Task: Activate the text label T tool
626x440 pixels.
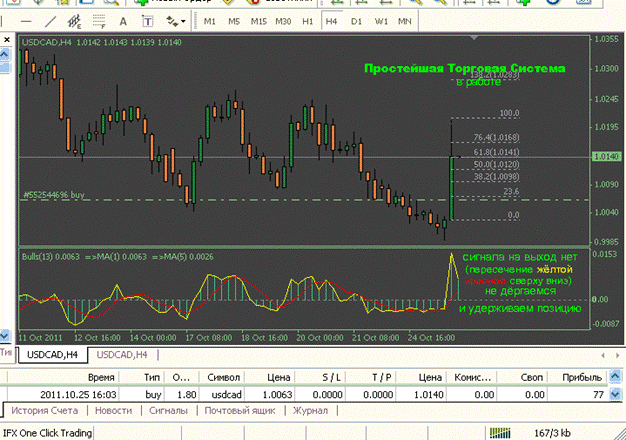Action: click(x=148, y=21)
